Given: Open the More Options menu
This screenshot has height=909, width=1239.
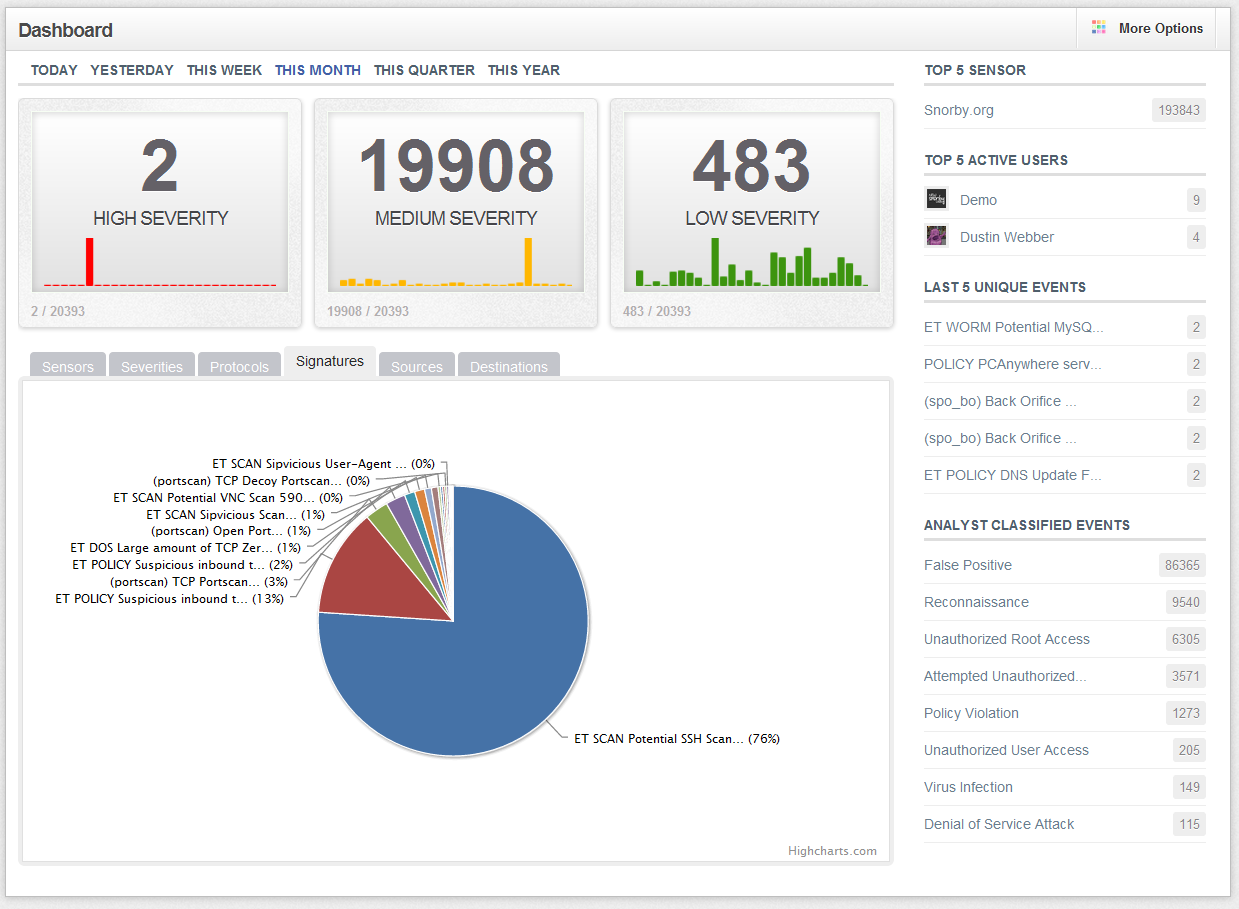Looking at the screenshot, I should pos(1146,28).
